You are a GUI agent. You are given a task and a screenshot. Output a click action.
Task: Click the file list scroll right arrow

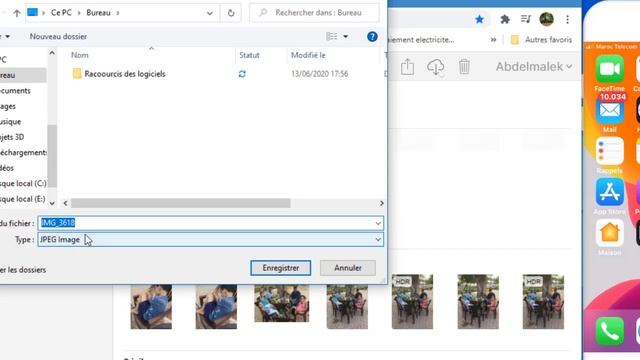382,203
